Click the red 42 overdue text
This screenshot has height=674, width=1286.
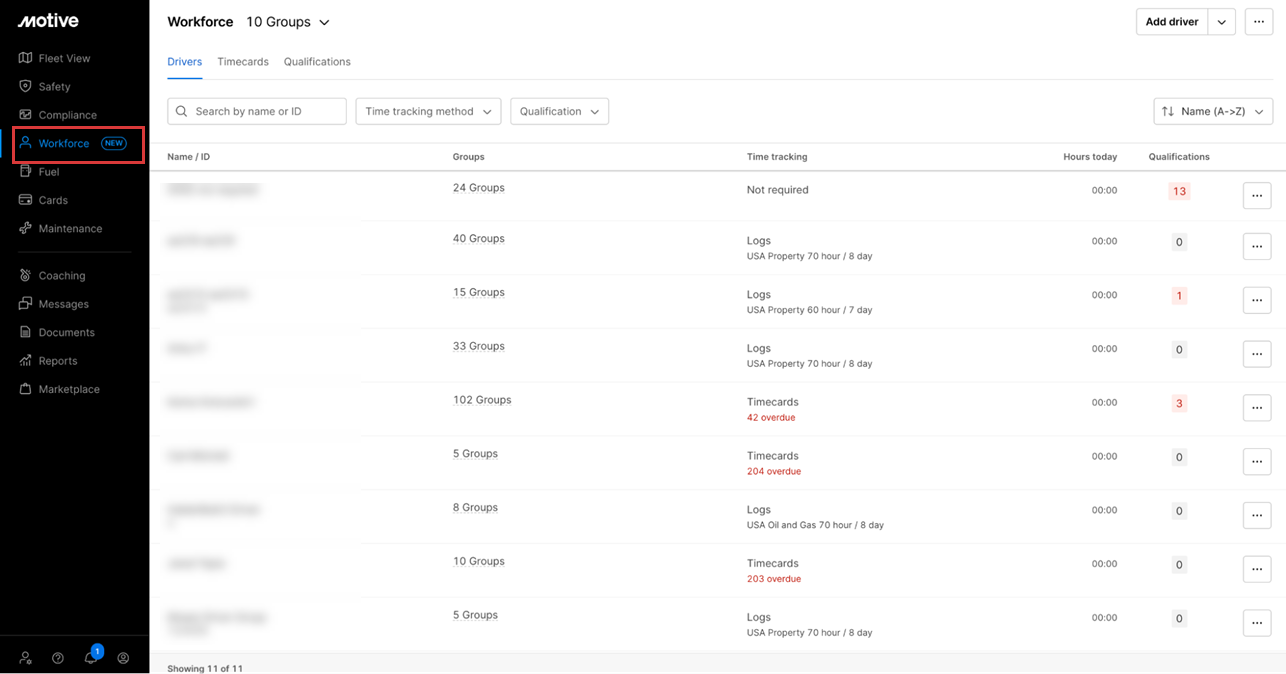pyautogui.click(x=771, y=418)
